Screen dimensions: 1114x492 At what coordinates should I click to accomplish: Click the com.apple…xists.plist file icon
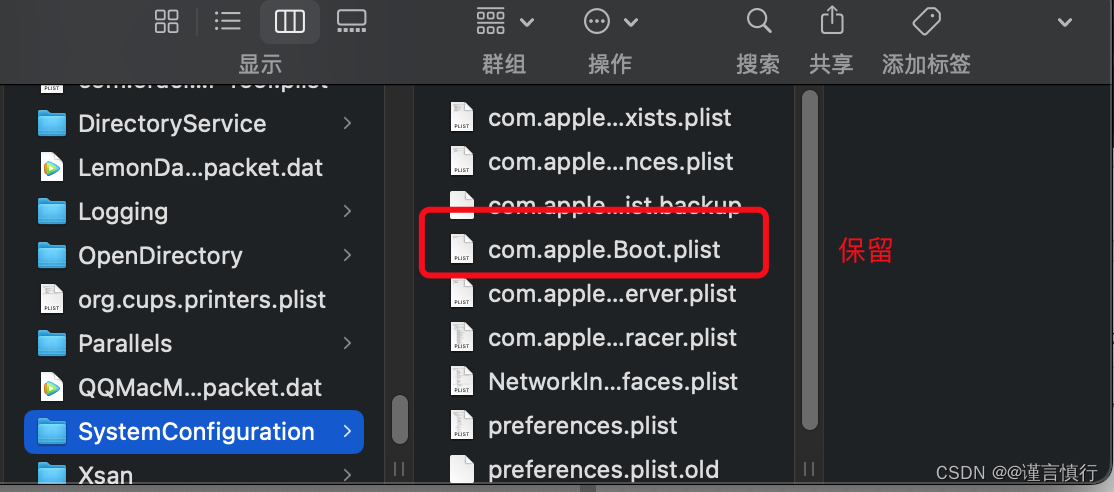coord(462,117)
